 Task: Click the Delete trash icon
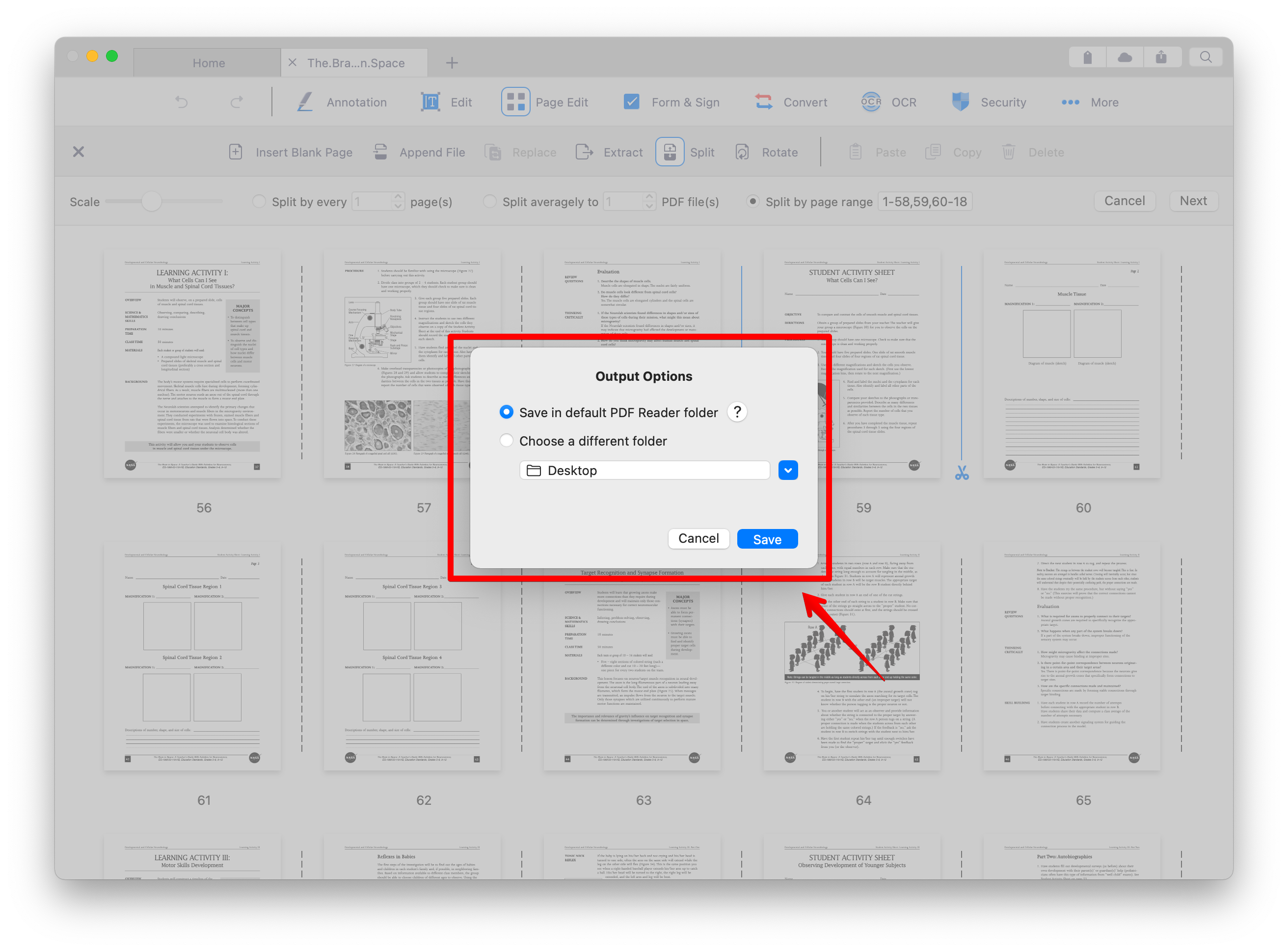click(1008, 152)
